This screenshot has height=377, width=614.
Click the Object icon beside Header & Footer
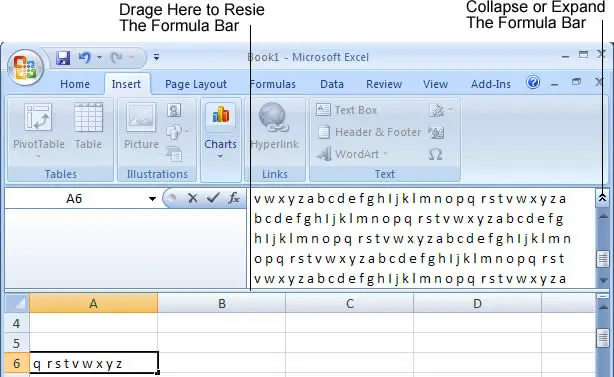point(436,132)
